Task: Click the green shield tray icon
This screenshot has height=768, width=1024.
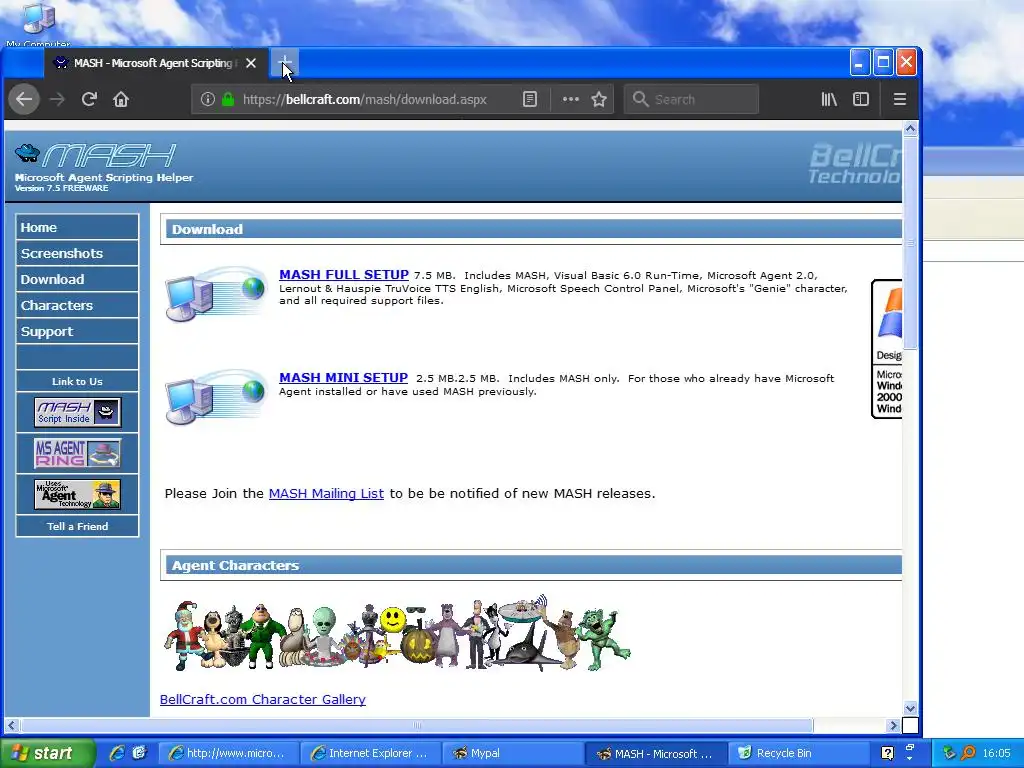Action: pyautogui.click(x=950, y=753)
